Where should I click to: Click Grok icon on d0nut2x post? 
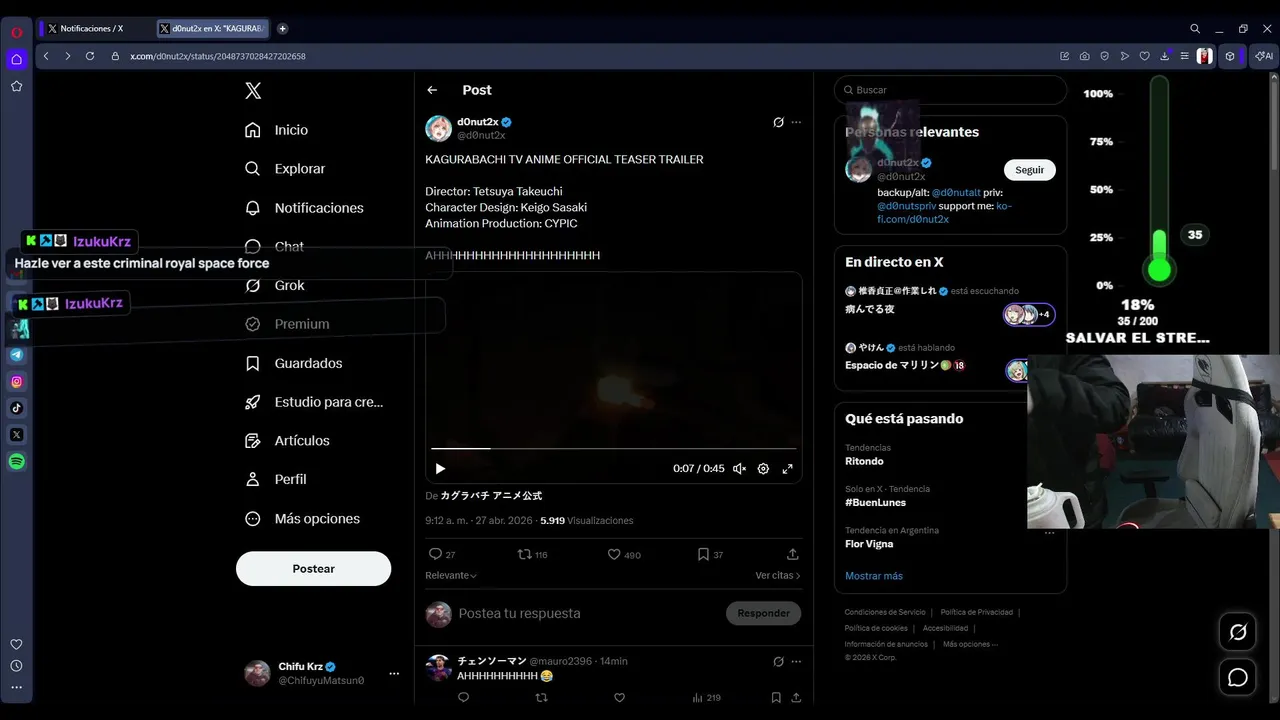(778, 122)
